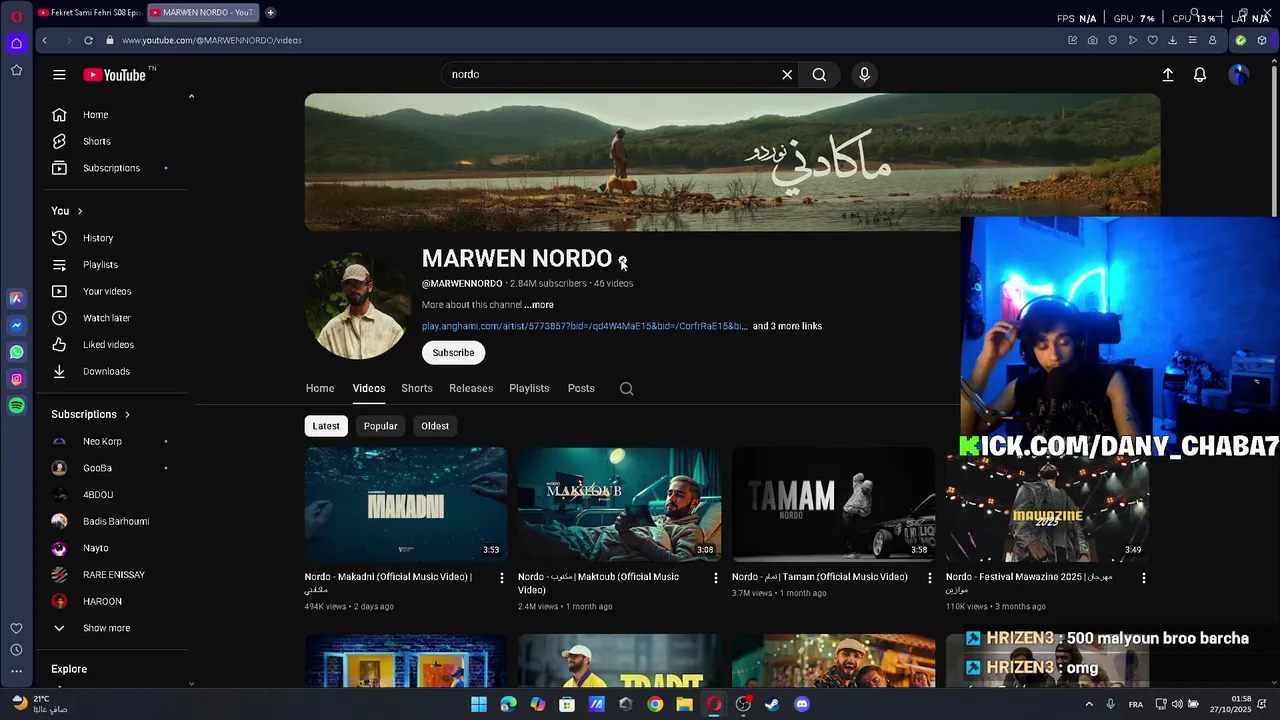Screen dimensions: 1280x720
Task: Open the channel Shorts tab
Action: 417,388
